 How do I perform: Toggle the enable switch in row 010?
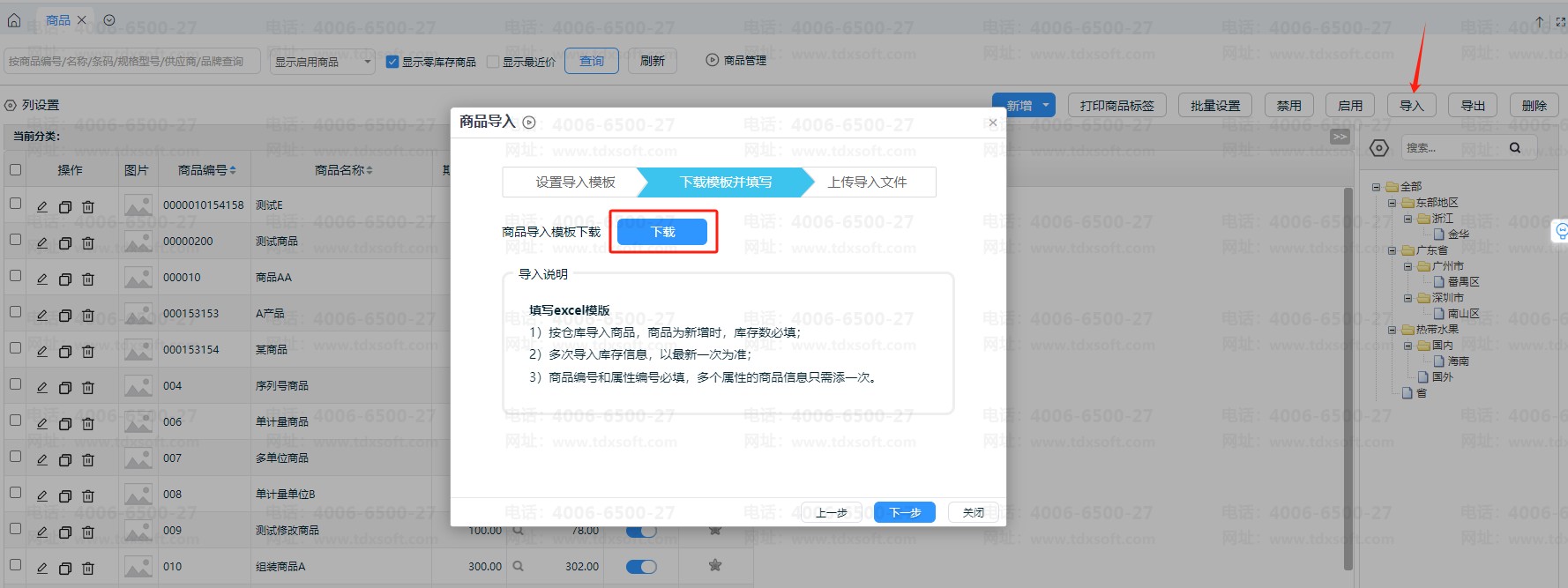[641, 567]
